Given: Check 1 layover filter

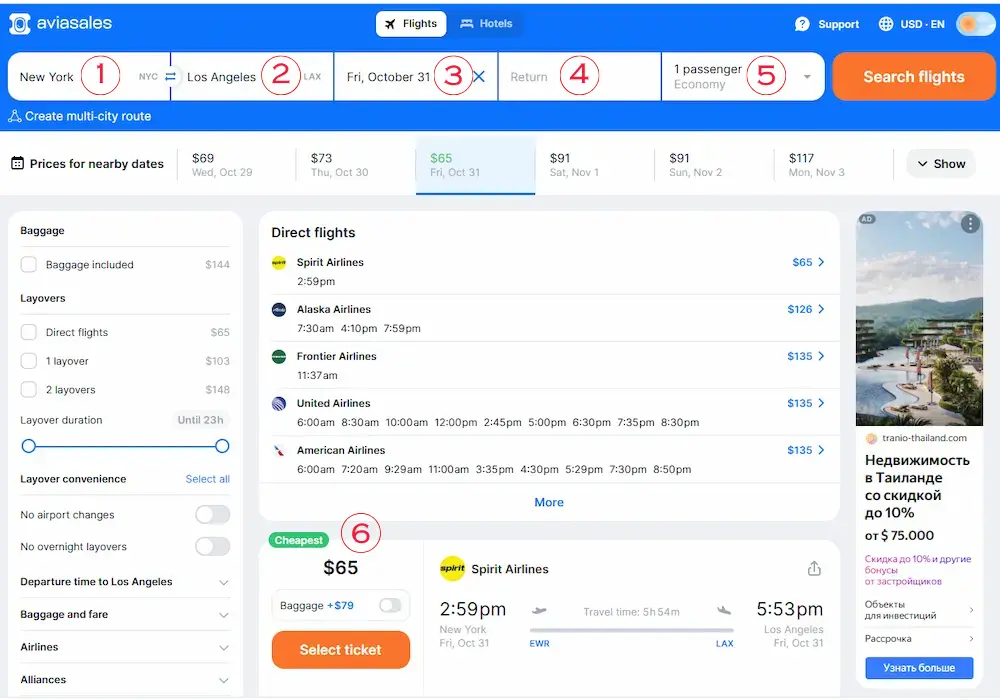Looking at the screenshot, I should [29, 361].
